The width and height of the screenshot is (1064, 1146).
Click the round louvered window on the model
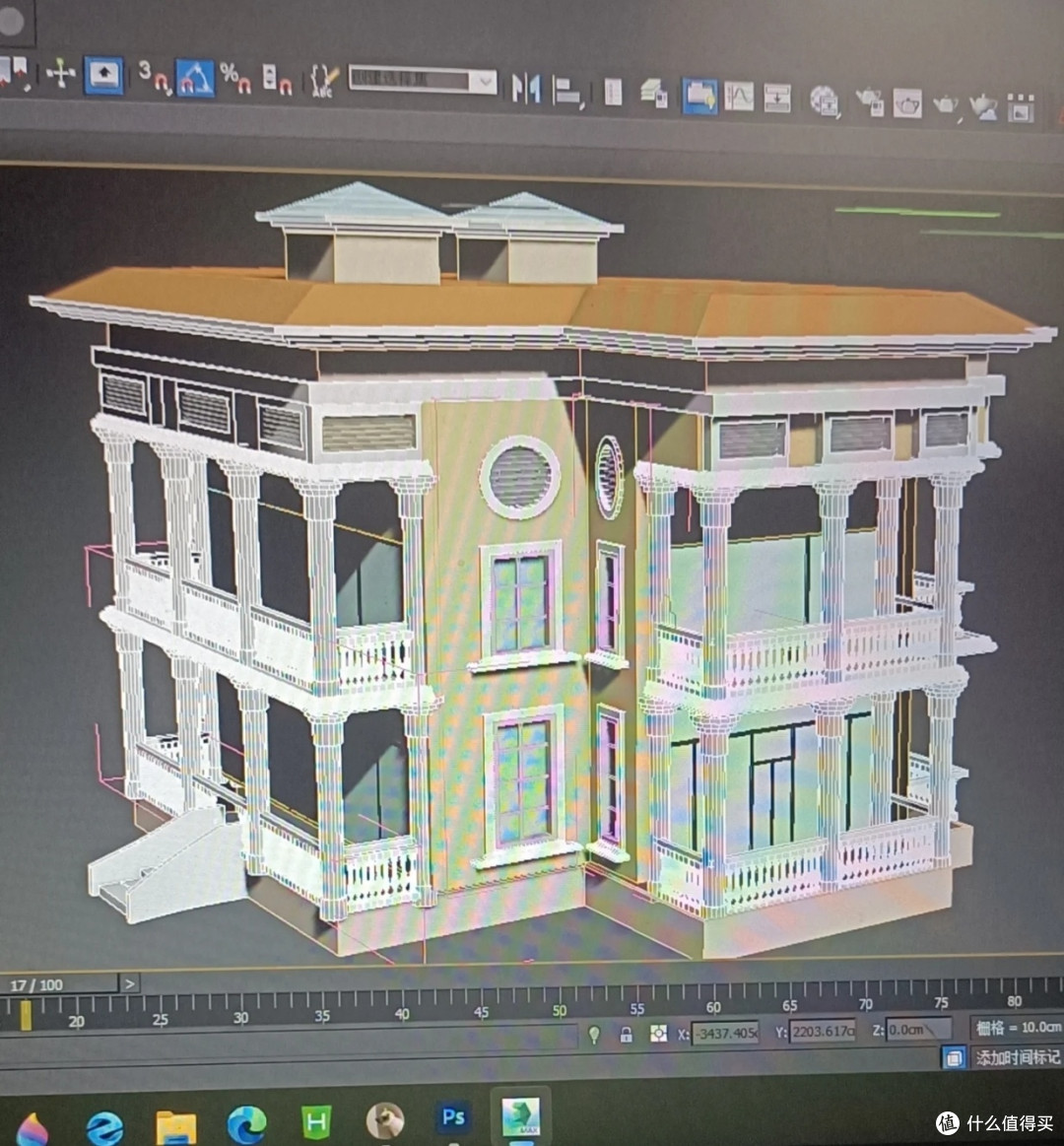pos(519,477)
